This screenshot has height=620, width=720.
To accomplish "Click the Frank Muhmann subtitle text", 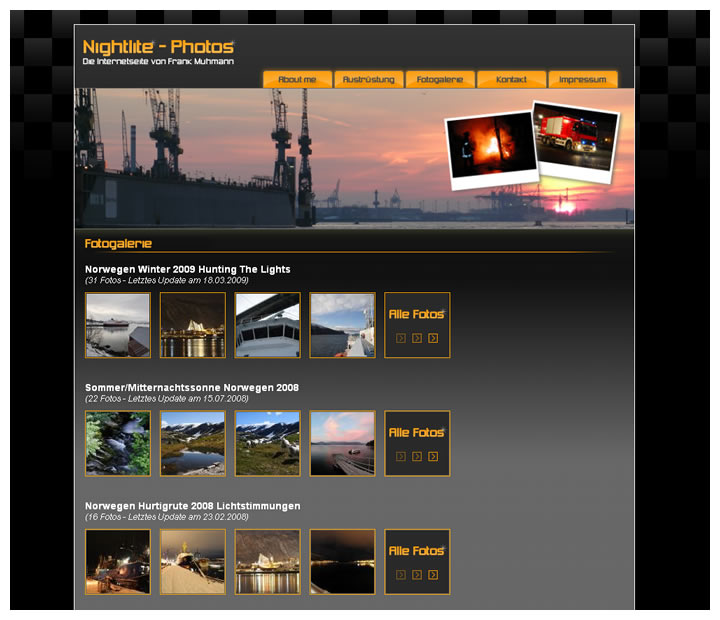I will [x=158, y=61].
